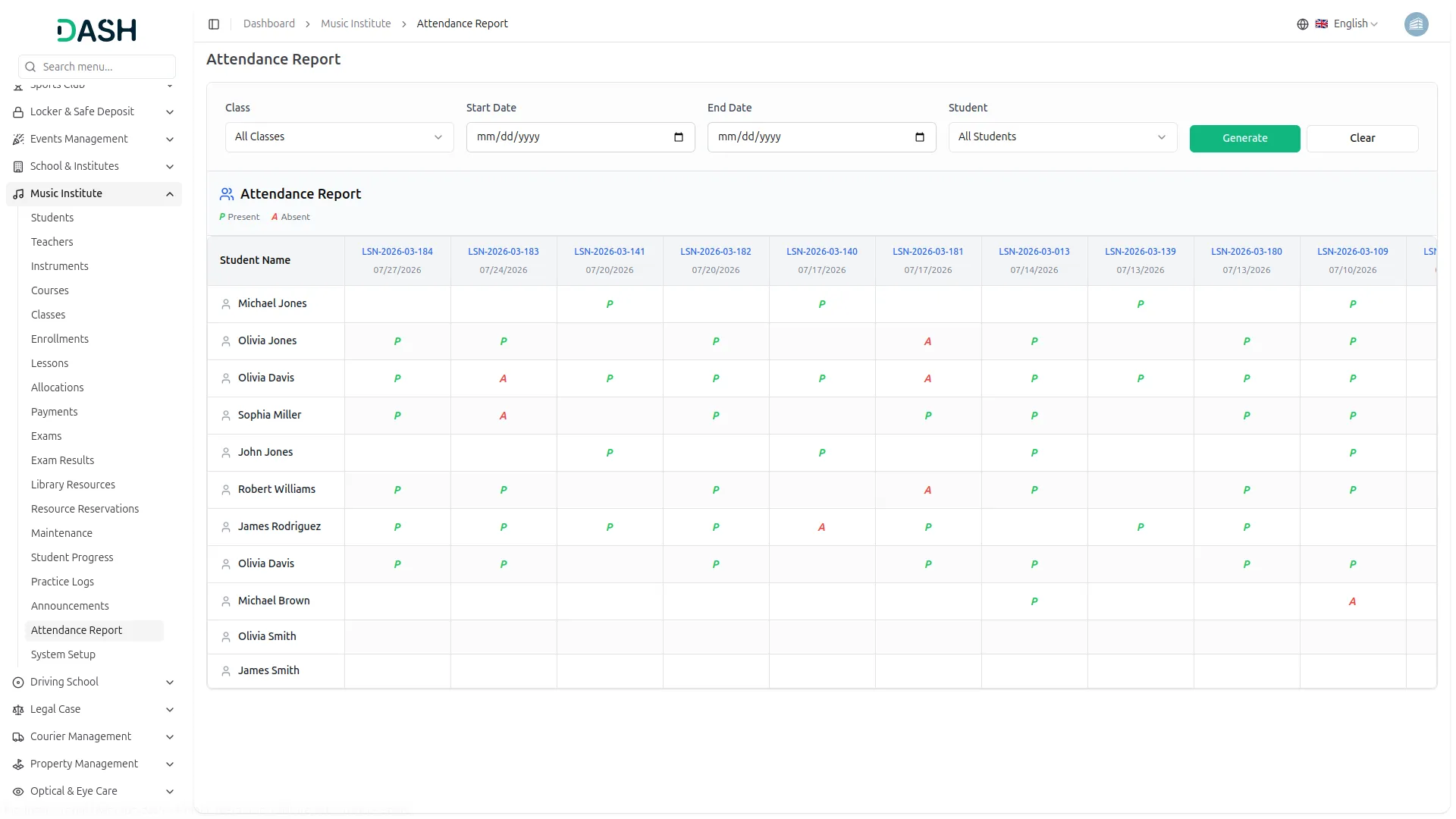1456x819 pixels.
Task: Open the Enrollments menu item
Action: point(60,339)
